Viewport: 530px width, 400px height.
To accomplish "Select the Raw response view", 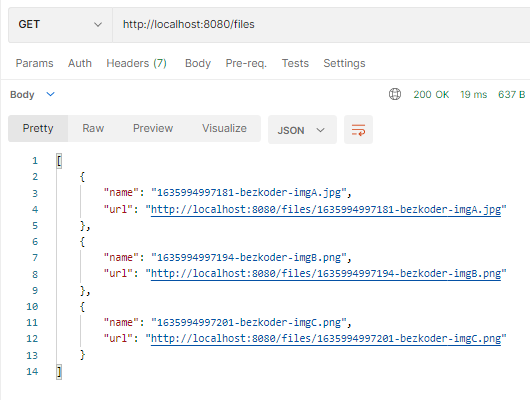I will [93, 128].
